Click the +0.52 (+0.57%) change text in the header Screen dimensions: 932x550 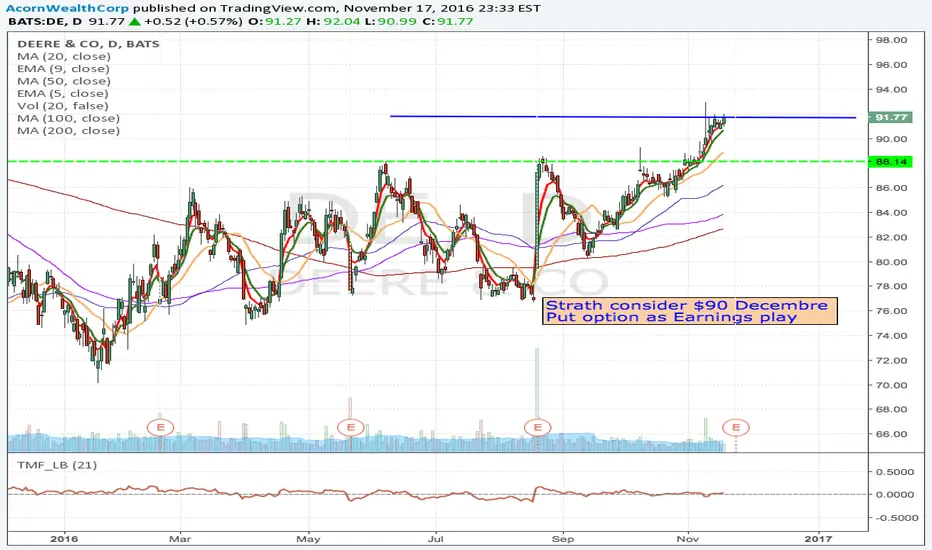tap(193, 21)
